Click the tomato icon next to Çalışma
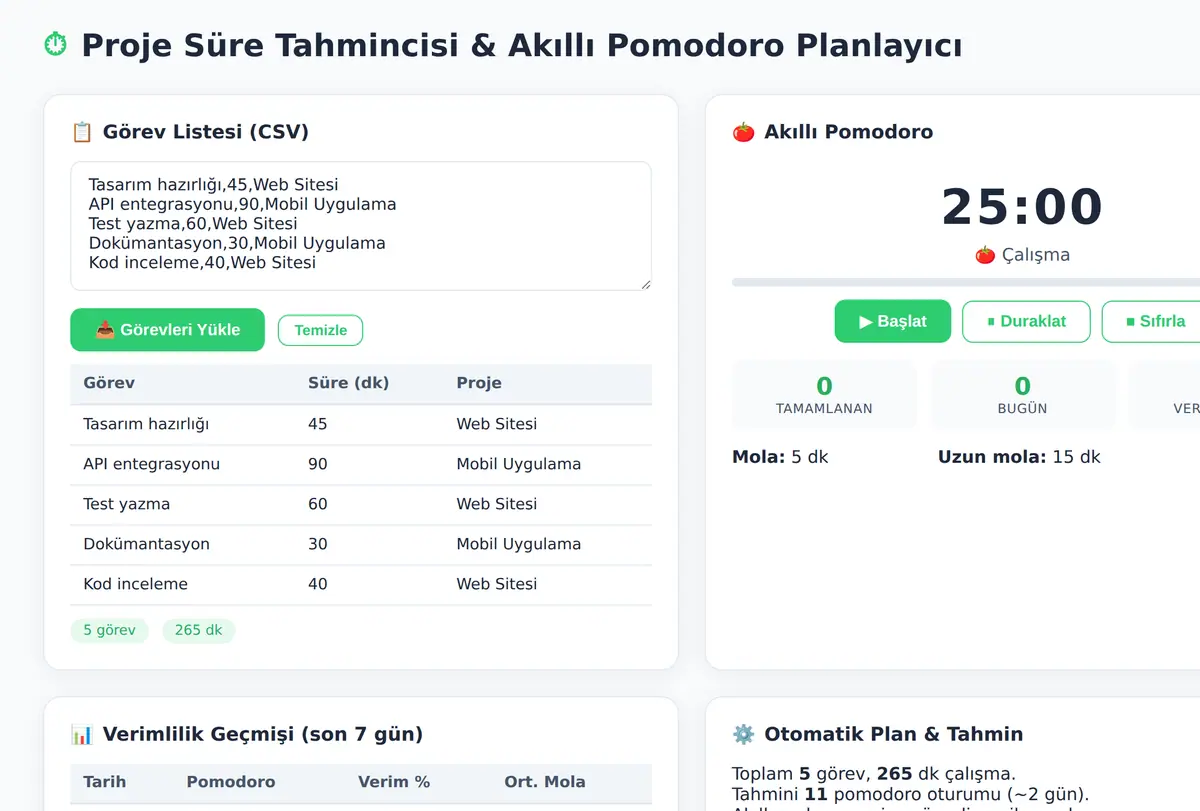The image size is (1200, 811). point(985,255)
